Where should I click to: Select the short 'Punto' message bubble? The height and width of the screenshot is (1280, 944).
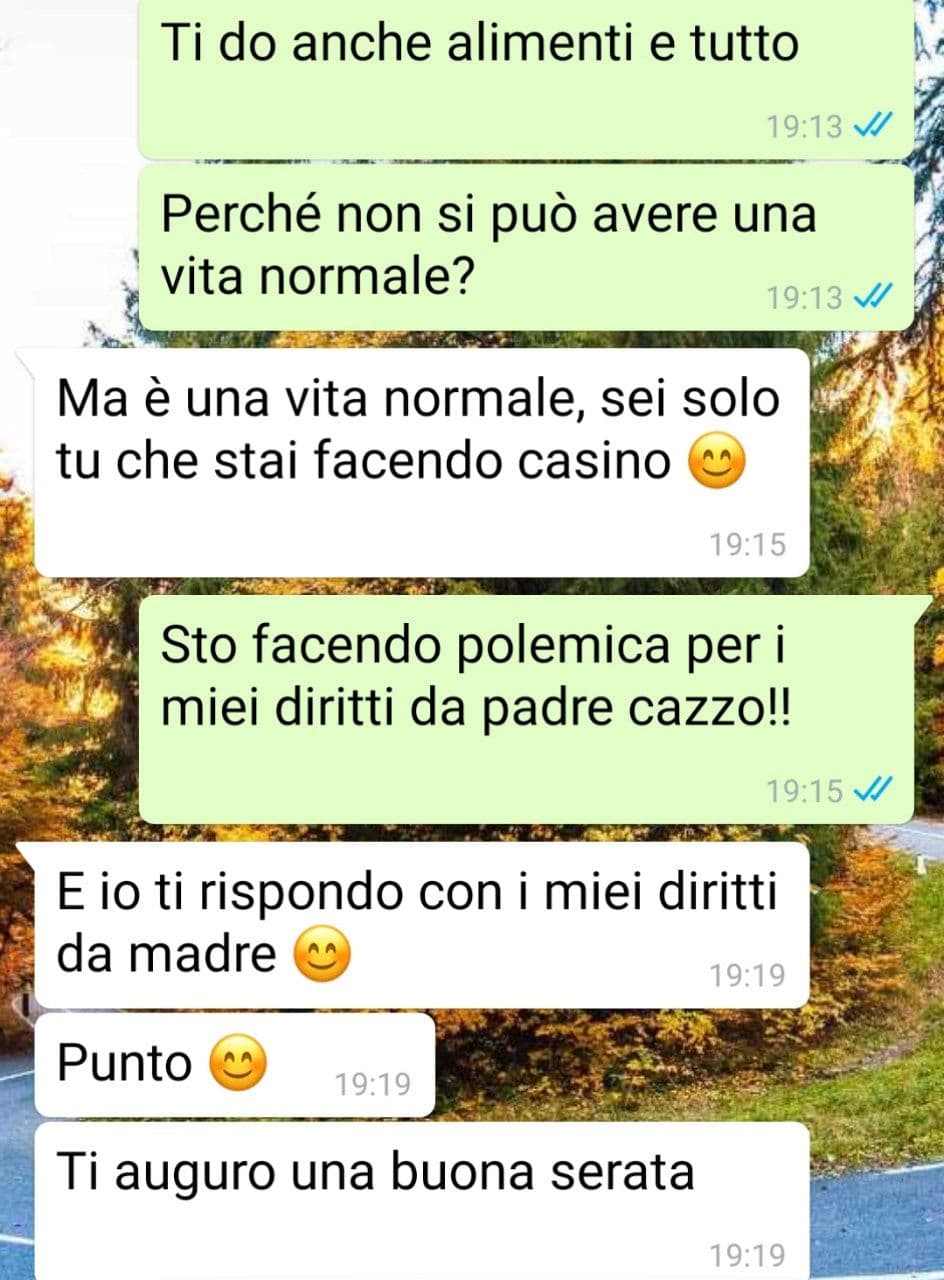235,1064
